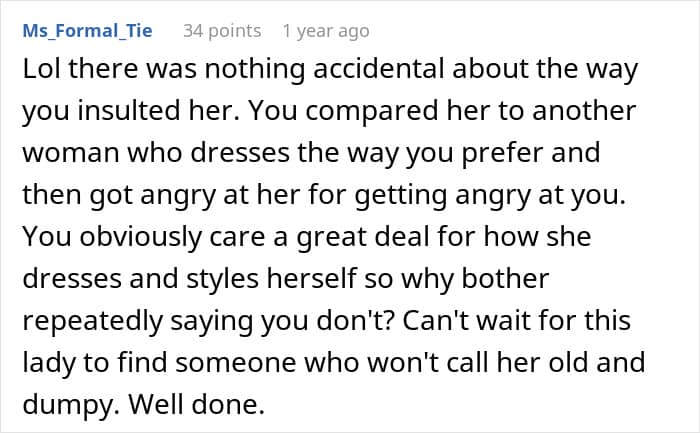Viewport: 700px width, 433px height.
Task: Click the 34 points score label
Action: [x=222, y=31]
